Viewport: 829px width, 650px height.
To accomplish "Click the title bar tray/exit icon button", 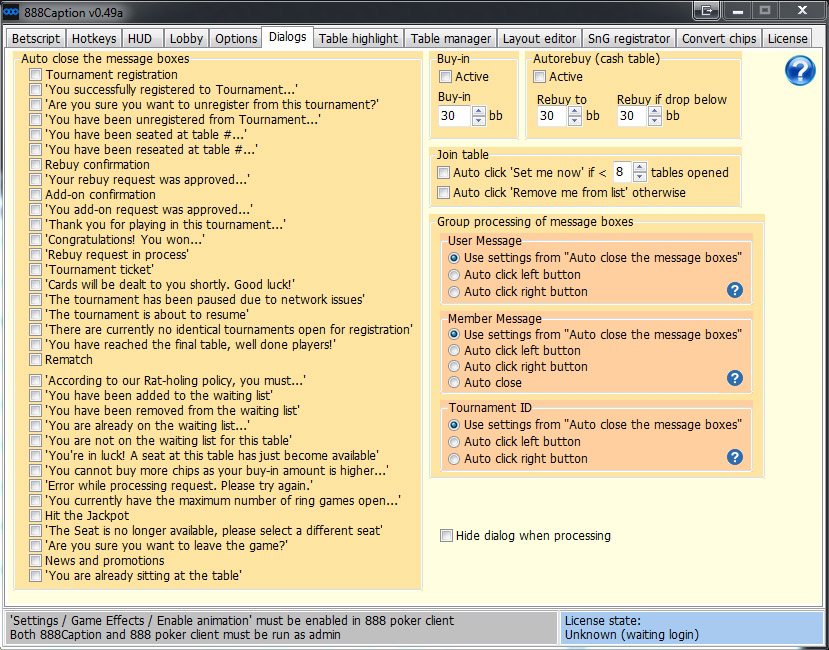I will [x=708, y=10].
